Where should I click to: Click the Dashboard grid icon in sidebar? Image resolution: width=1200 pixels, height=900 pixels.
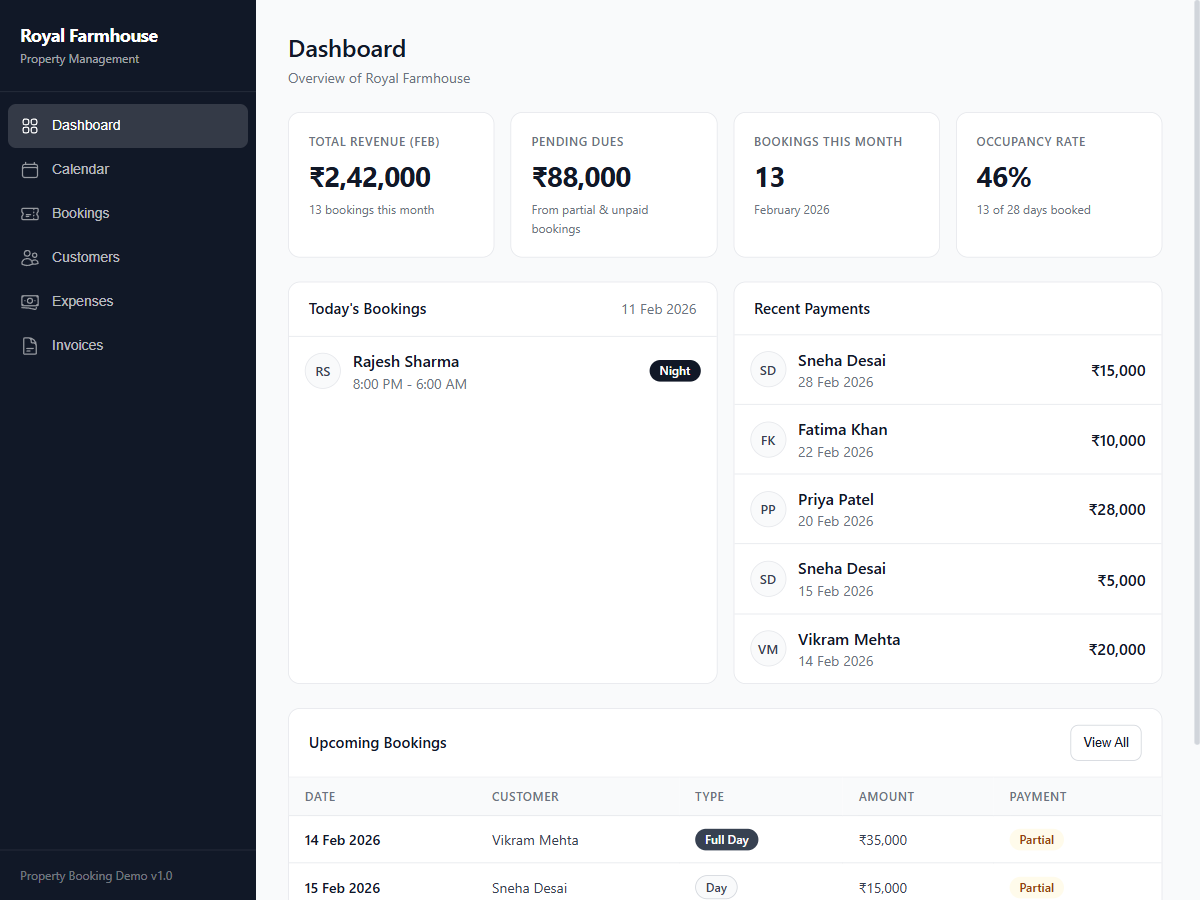tap(30, 126)
